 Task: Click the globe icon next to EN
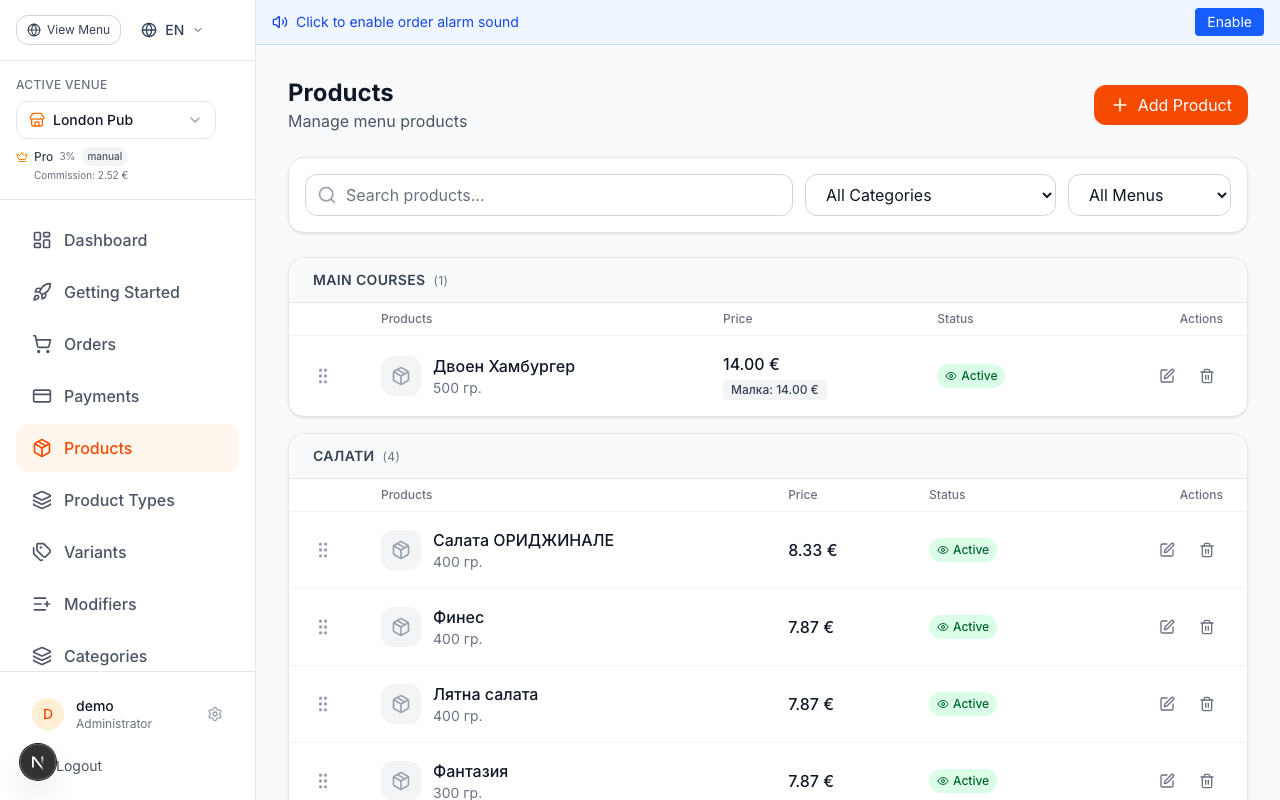[x=148, y=30]
